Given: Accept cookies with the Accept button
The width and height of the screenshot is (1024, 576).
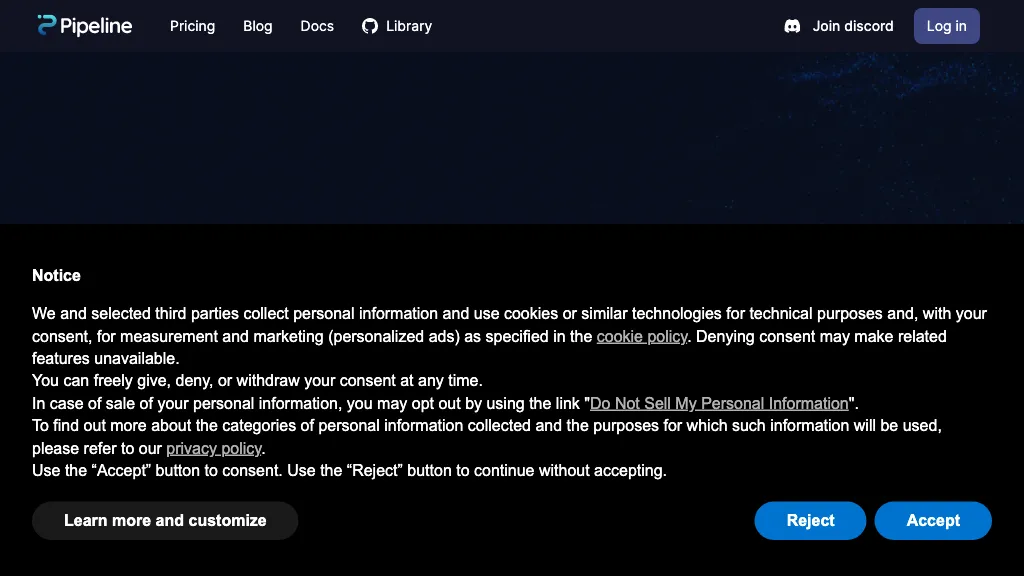Looking at the screenshot, I should 933,520.
